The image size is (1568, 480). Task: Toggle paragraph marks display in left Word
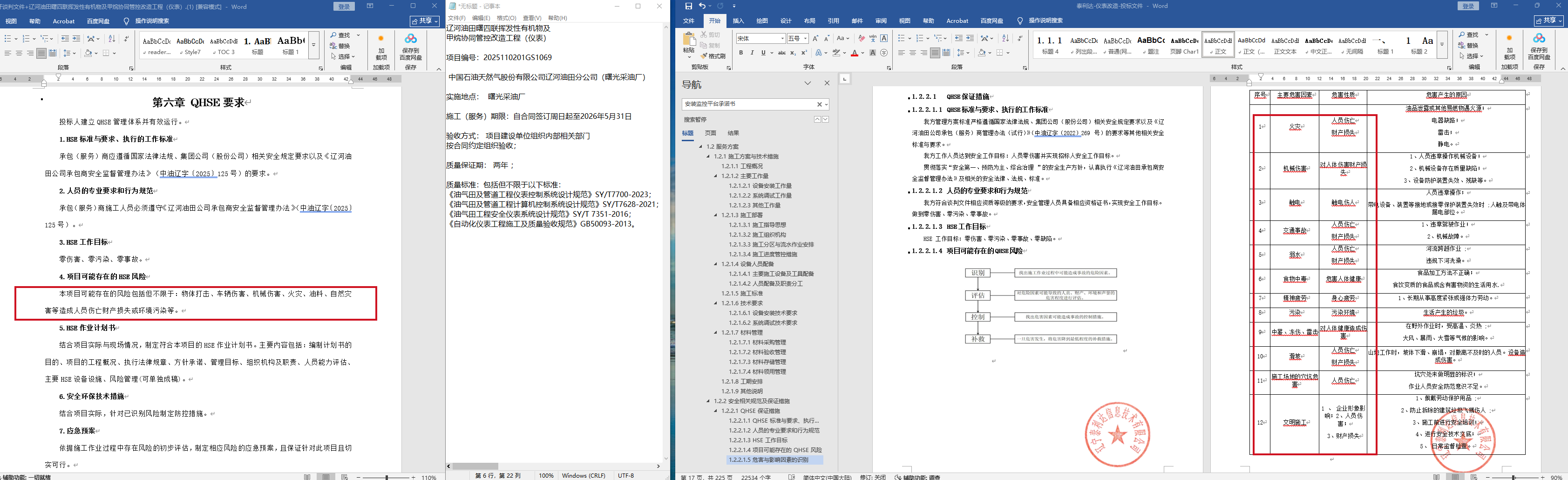[126, 38]
